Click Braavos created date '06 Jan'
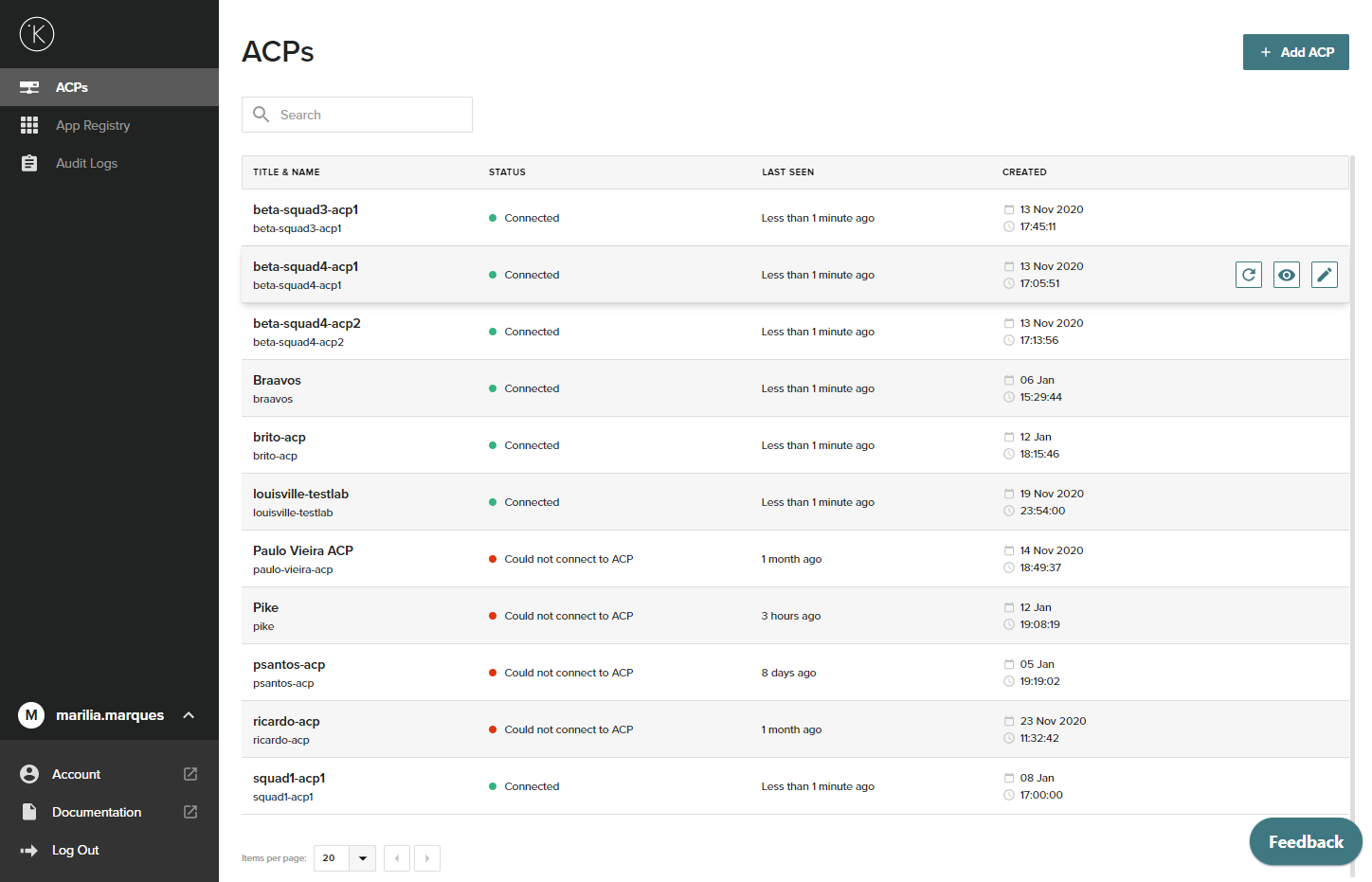The height and width of the screenshot is (882, 1372). tap(1037, 380)
